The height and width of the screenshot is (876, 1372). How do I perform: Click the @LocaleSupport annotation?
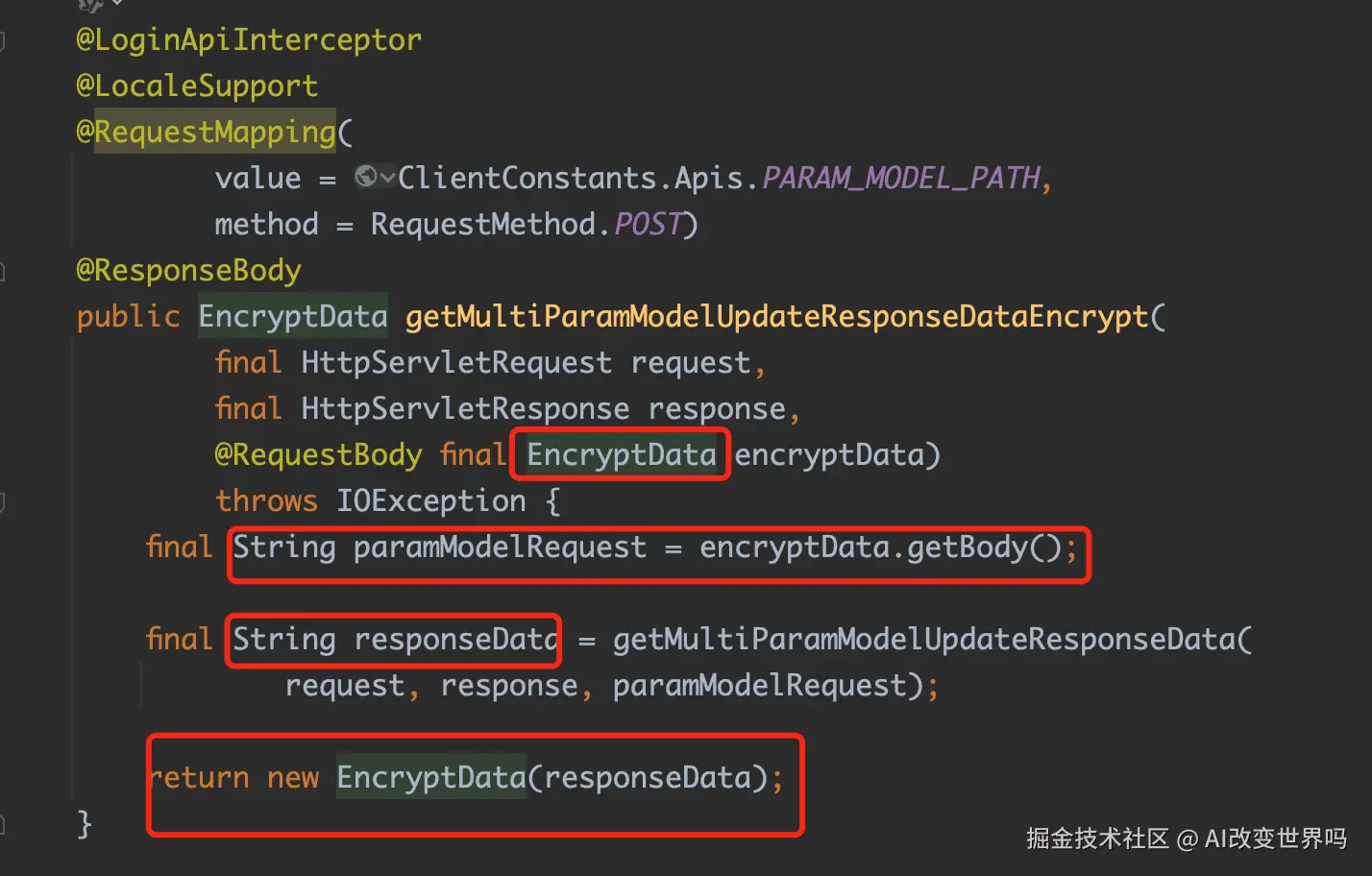tap(197, 85)
